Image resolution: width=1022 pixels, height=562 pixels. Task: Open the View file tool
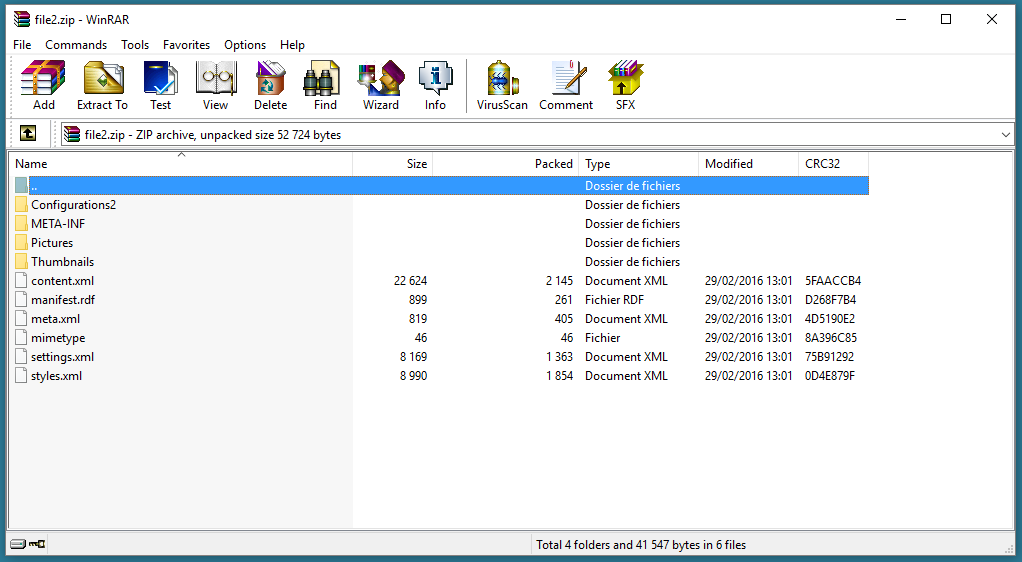coord(215,85)
